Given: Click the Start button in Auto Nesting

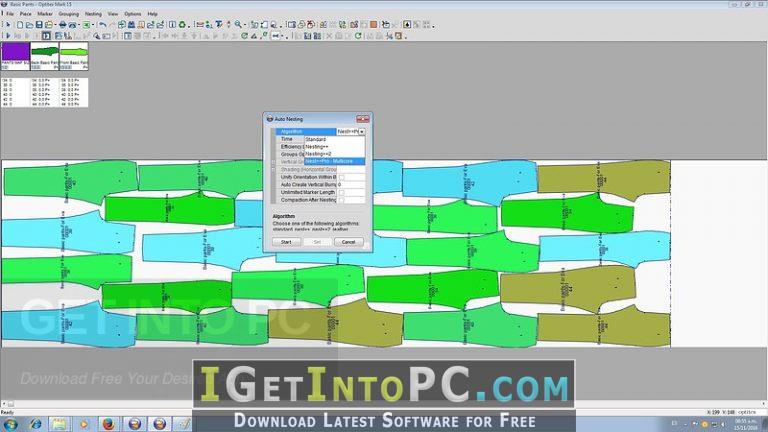Looking at the screenshot, I should point(286,242).
